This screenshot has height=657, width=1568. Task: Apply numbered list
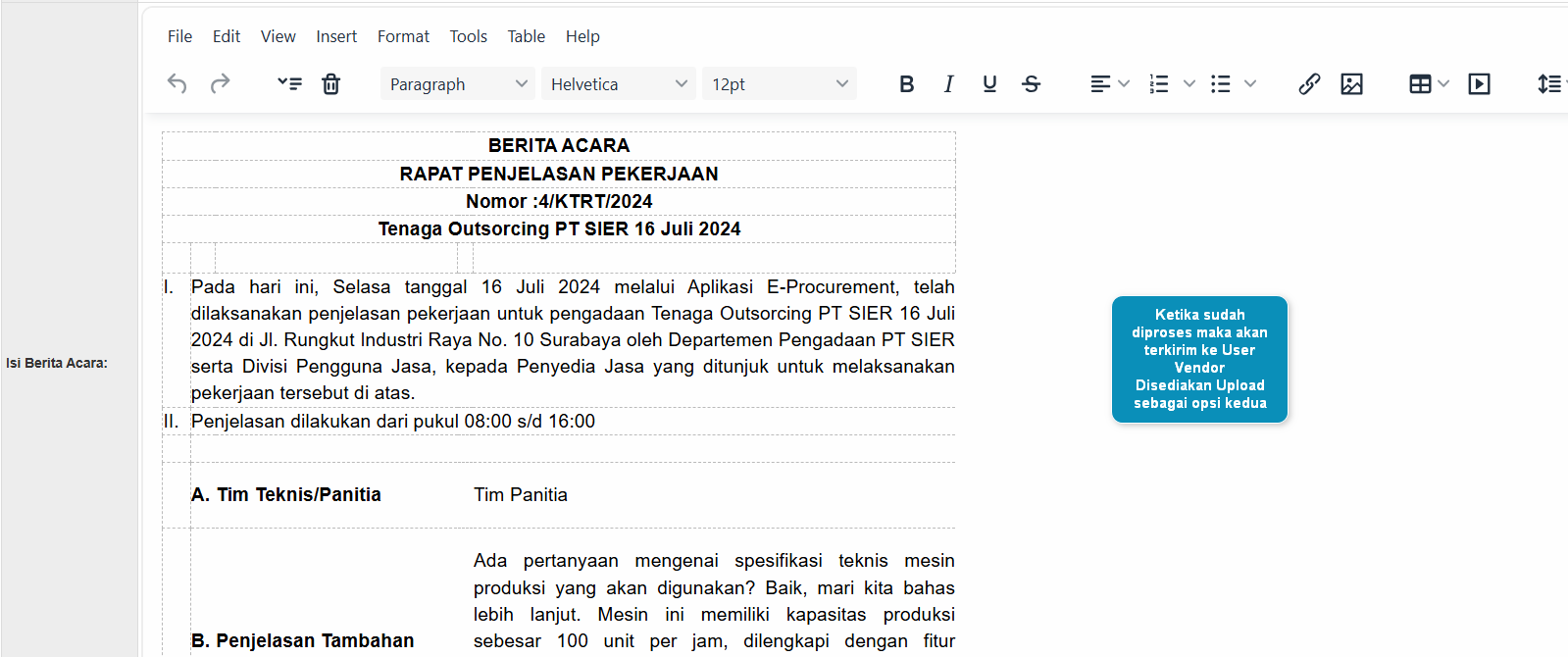(x=1159, y=84)
